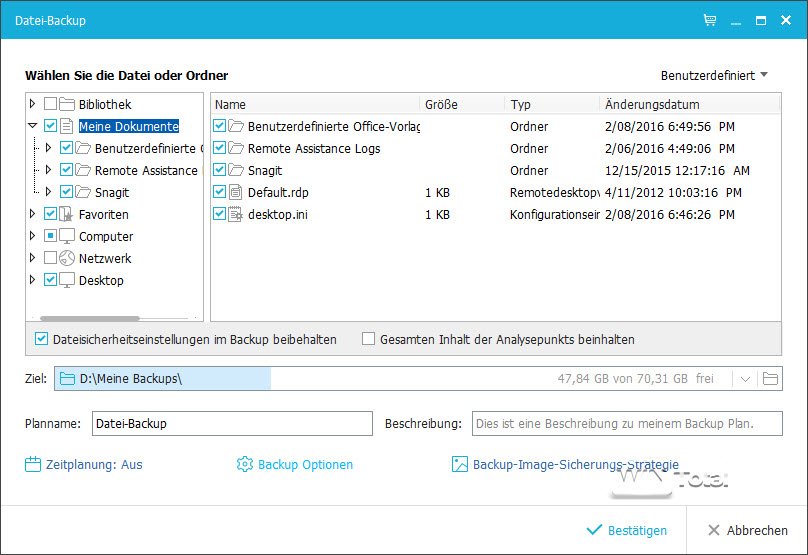Expand the Benutzerdefinierte subfolder in tree

click(48, 147)
